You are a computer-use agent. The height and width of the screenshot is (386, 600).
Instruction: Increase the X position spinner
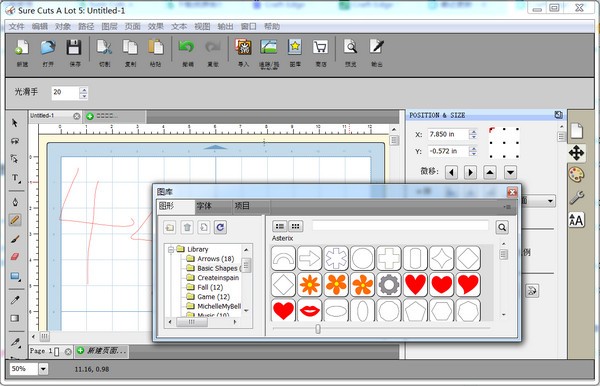click(473, 132)
